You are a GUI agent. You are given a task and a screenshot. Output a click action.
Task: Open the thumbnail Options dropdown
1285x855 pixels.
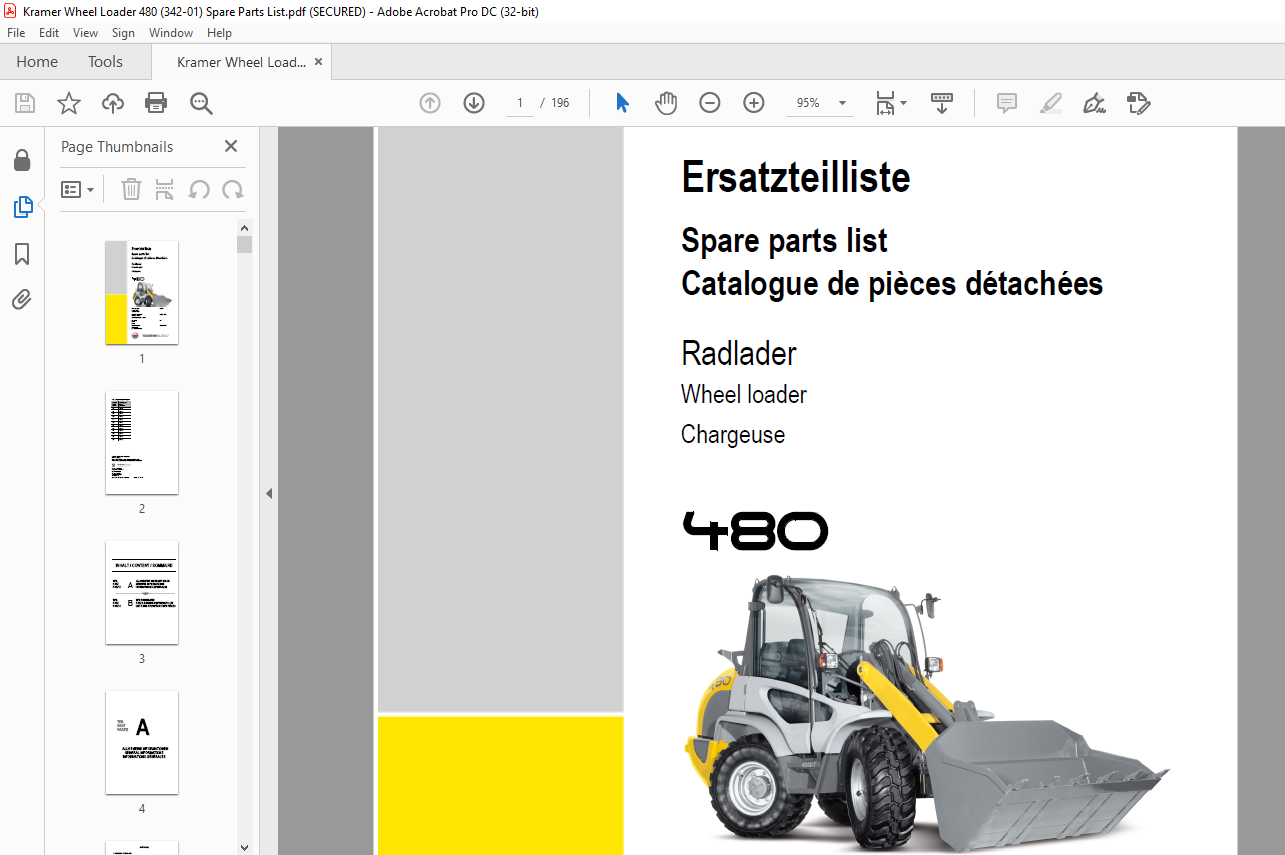78,189
